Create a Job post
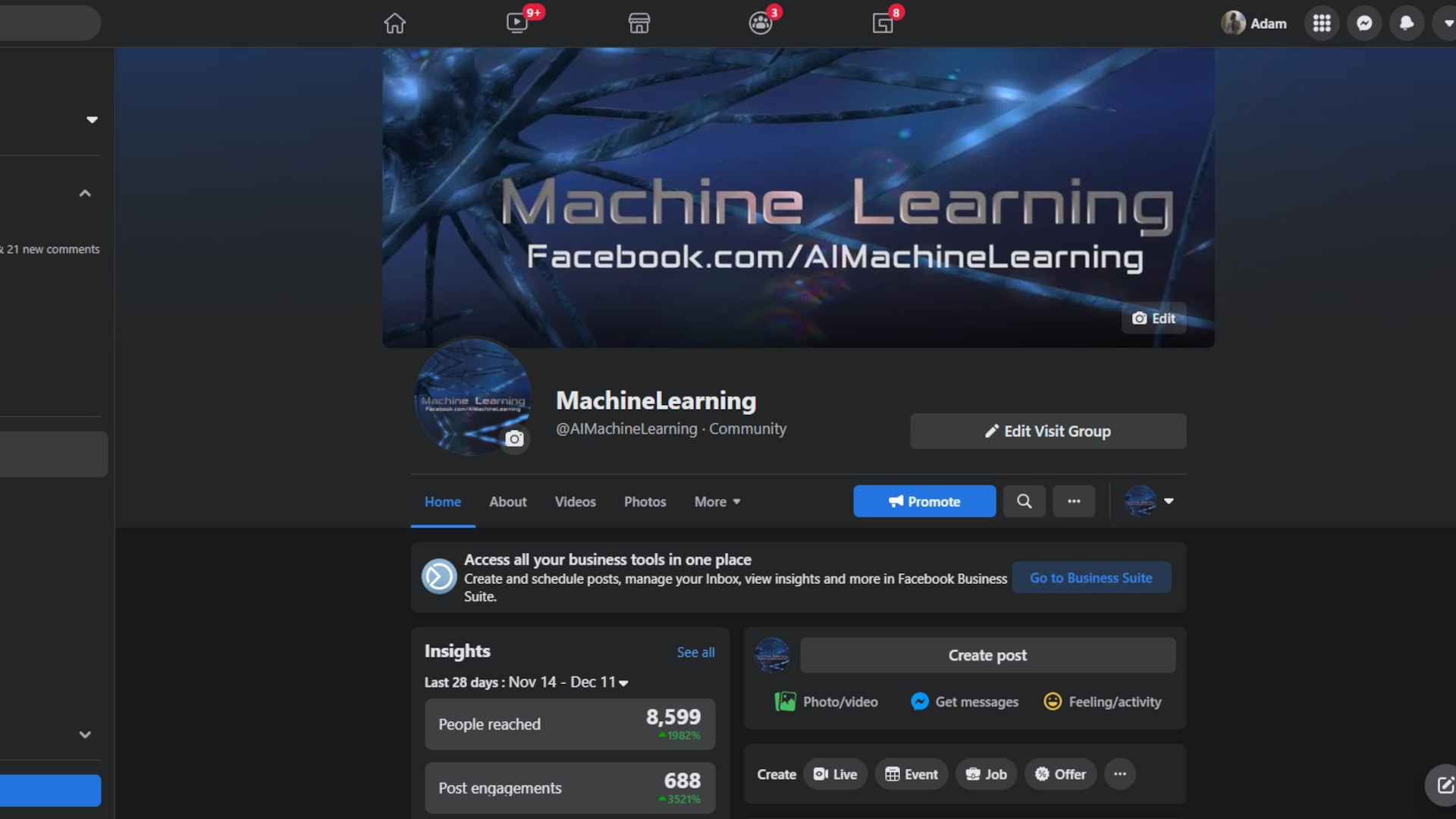The height and width of the screenshot is (819, 1456). click(986, 774)
